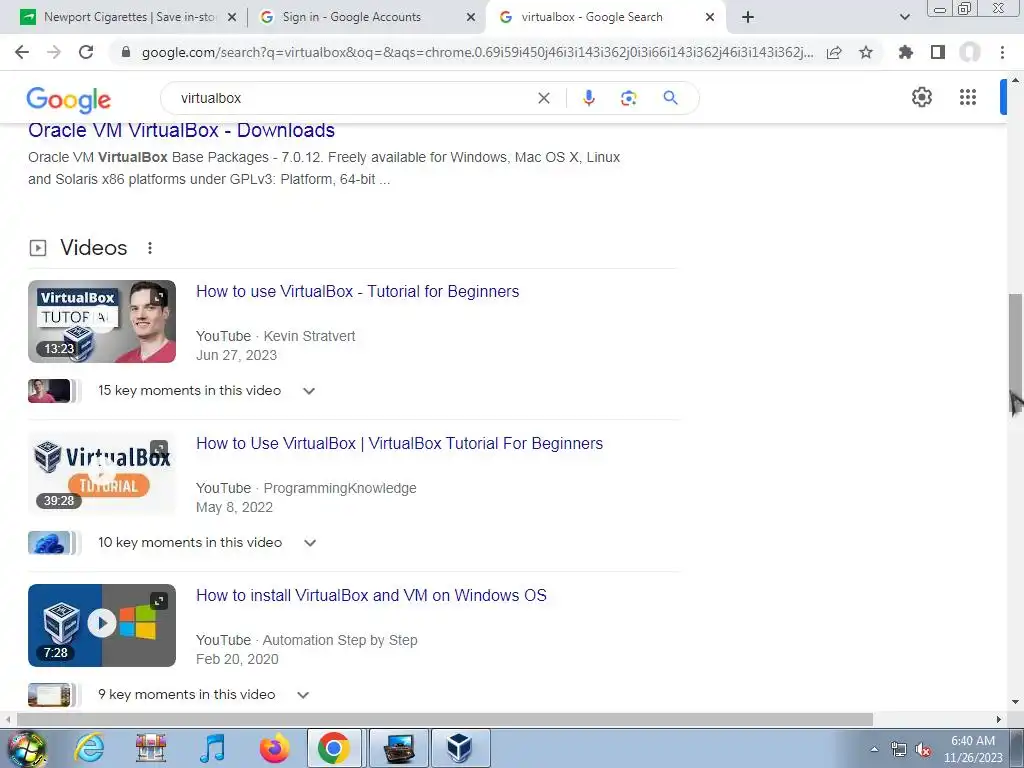This screenshot has height=768, width=1024.
Task: Click the 15 key moments preview thumbnail
Action: (50, 391)
